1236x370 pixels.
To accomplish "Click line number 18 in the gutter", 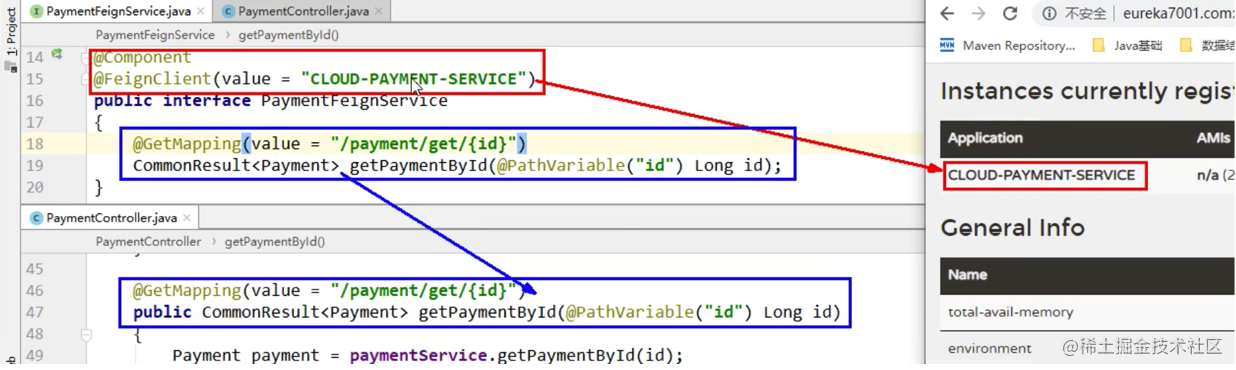I will coord(35,144).
